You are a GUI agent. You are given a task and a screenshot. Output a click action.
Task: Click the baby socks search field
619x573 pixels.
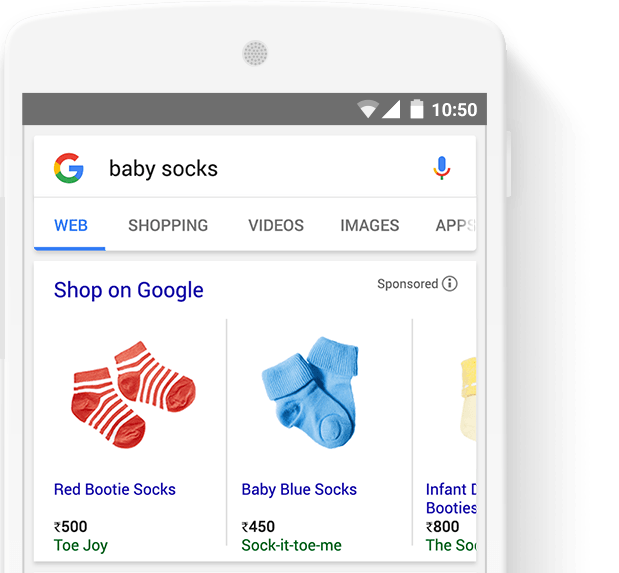point(255,168)
